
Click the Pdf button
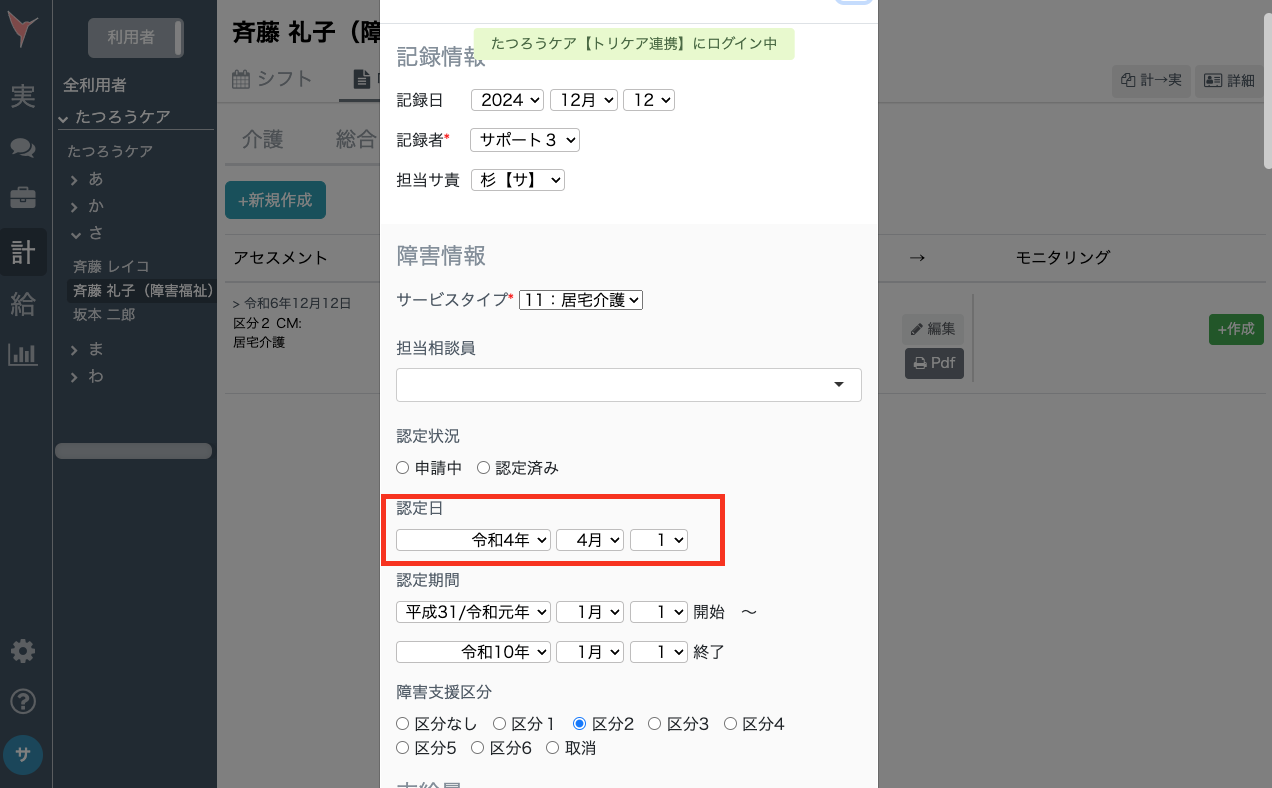click(934, 363)
